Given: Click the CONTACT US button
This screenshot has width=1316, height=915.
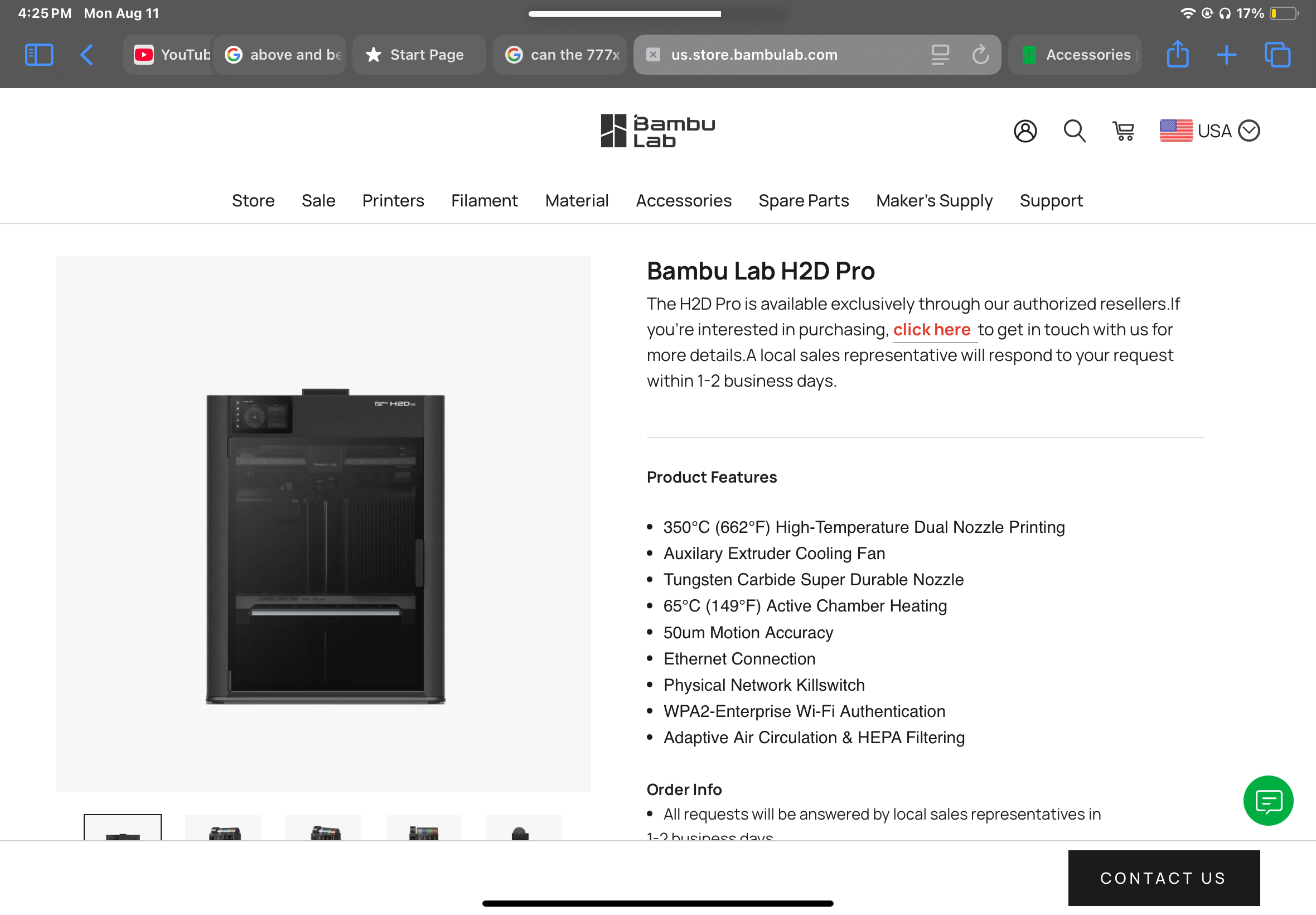Looking at the screenshot, I should [x=1164, y=878].
